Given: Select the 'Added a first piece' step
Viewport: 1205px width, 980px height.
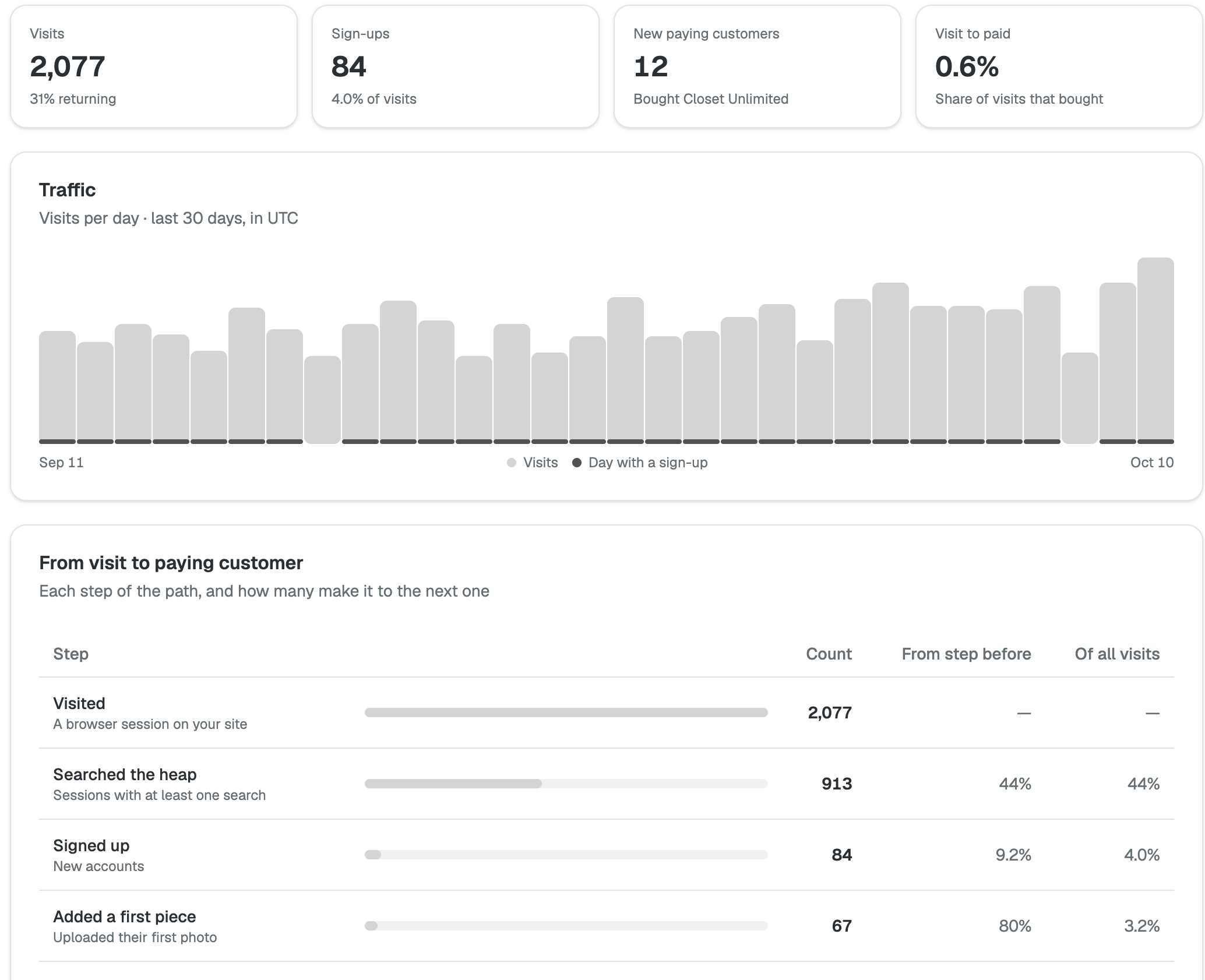Looking at the screenshot, I should coord(607,926).
